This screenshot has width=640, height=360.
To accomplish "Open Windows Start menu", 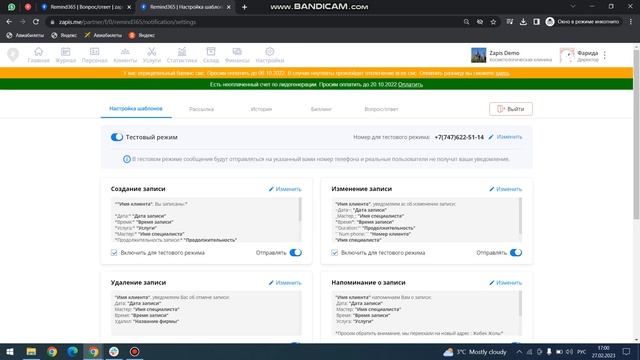I will pyautogui.click(x=10, y=351).
